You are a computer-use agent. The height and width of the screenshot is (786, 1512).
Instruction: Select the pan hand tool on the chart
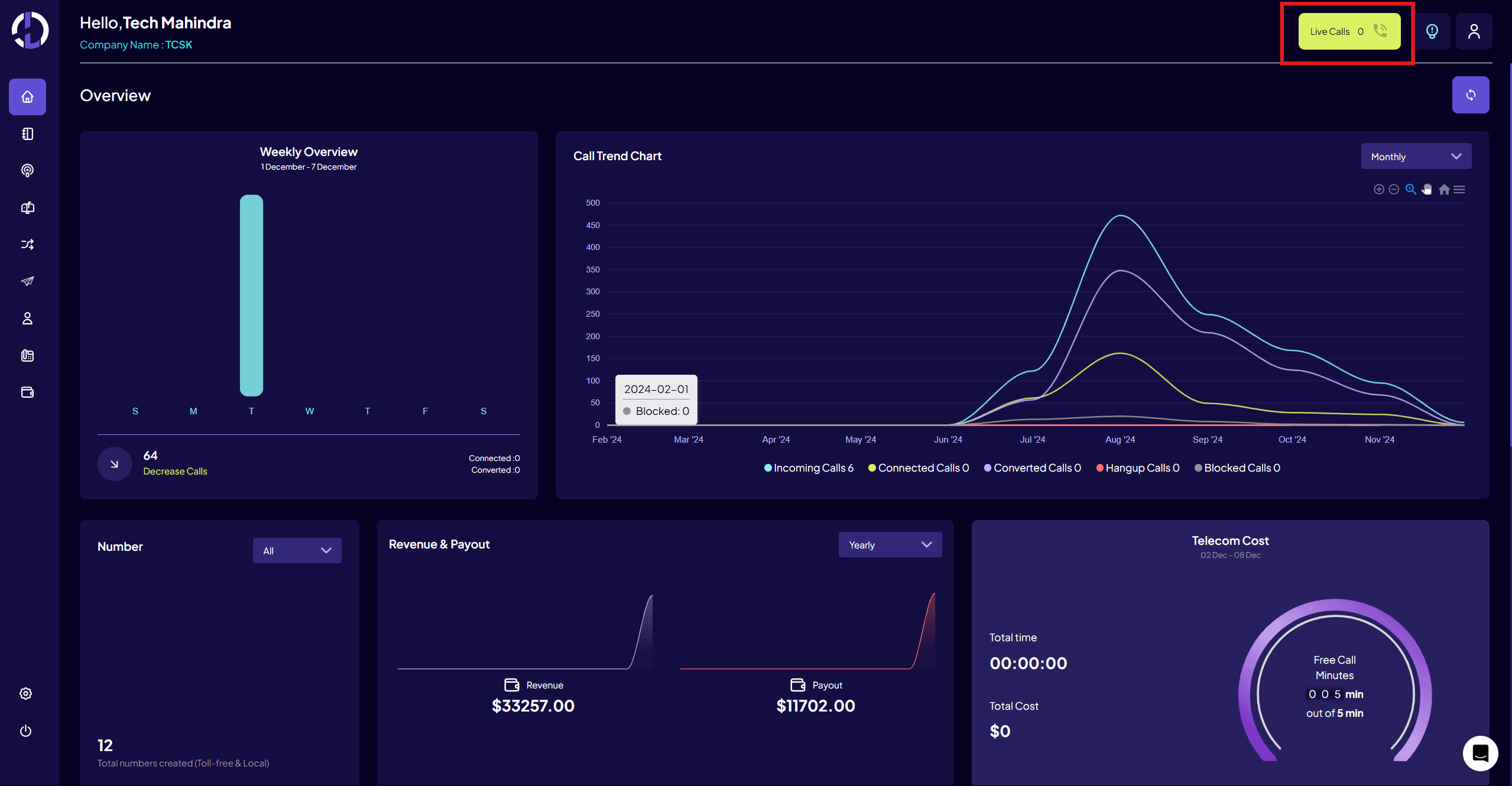[1427, 189]
